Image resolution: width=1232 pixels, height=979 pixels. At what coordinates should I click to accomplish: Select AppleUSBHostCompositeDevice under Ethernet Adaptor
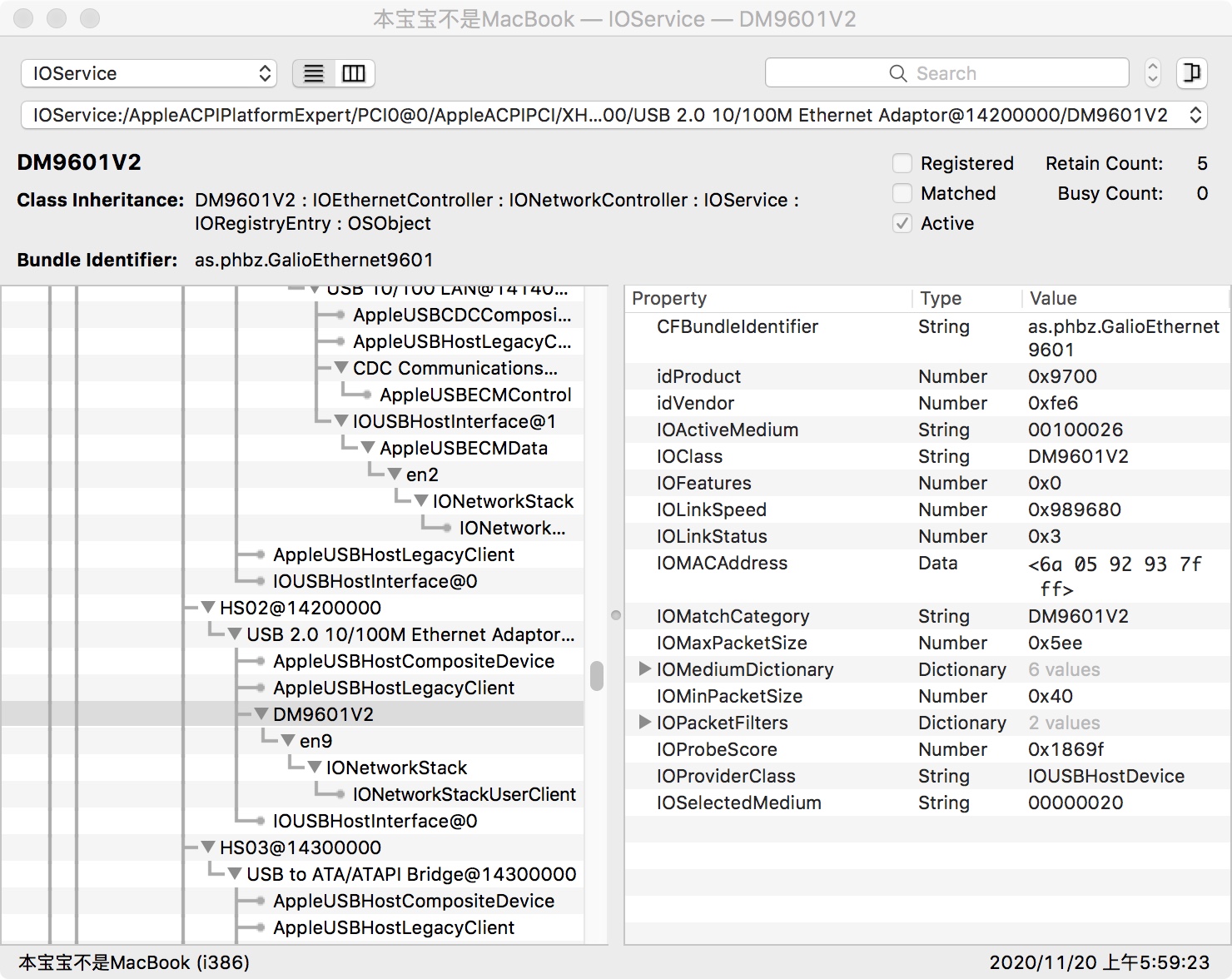coord(414,661)
